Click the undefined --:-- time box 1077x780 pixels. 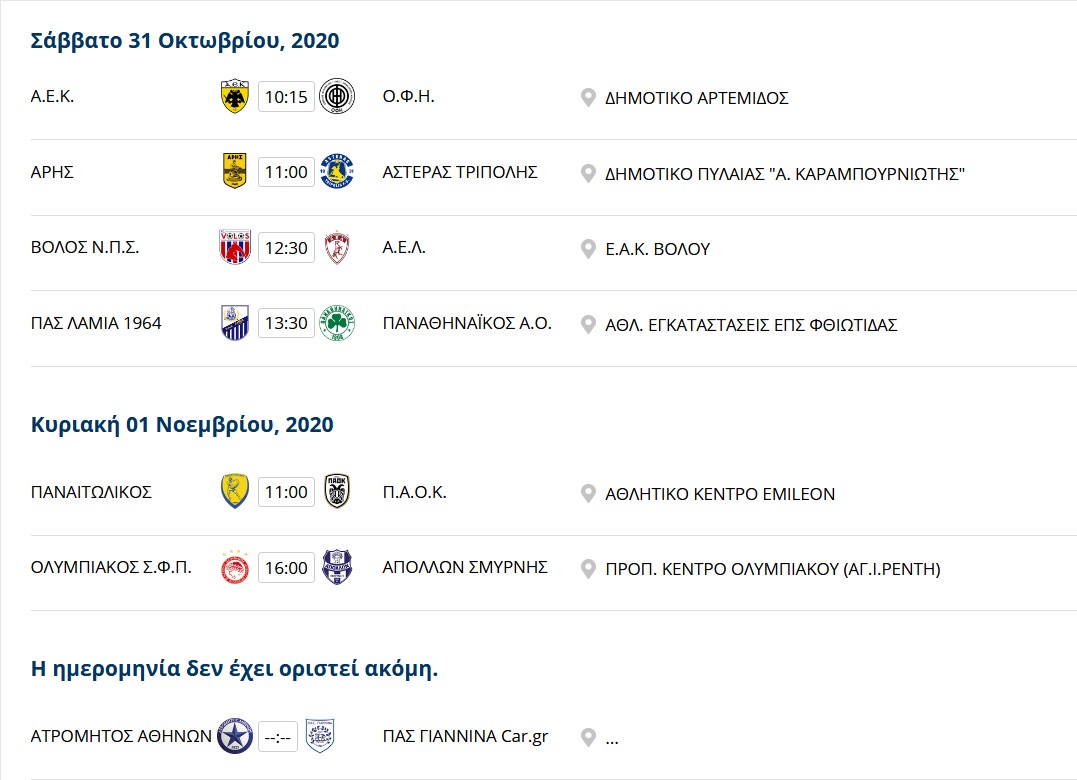(277, 737)
